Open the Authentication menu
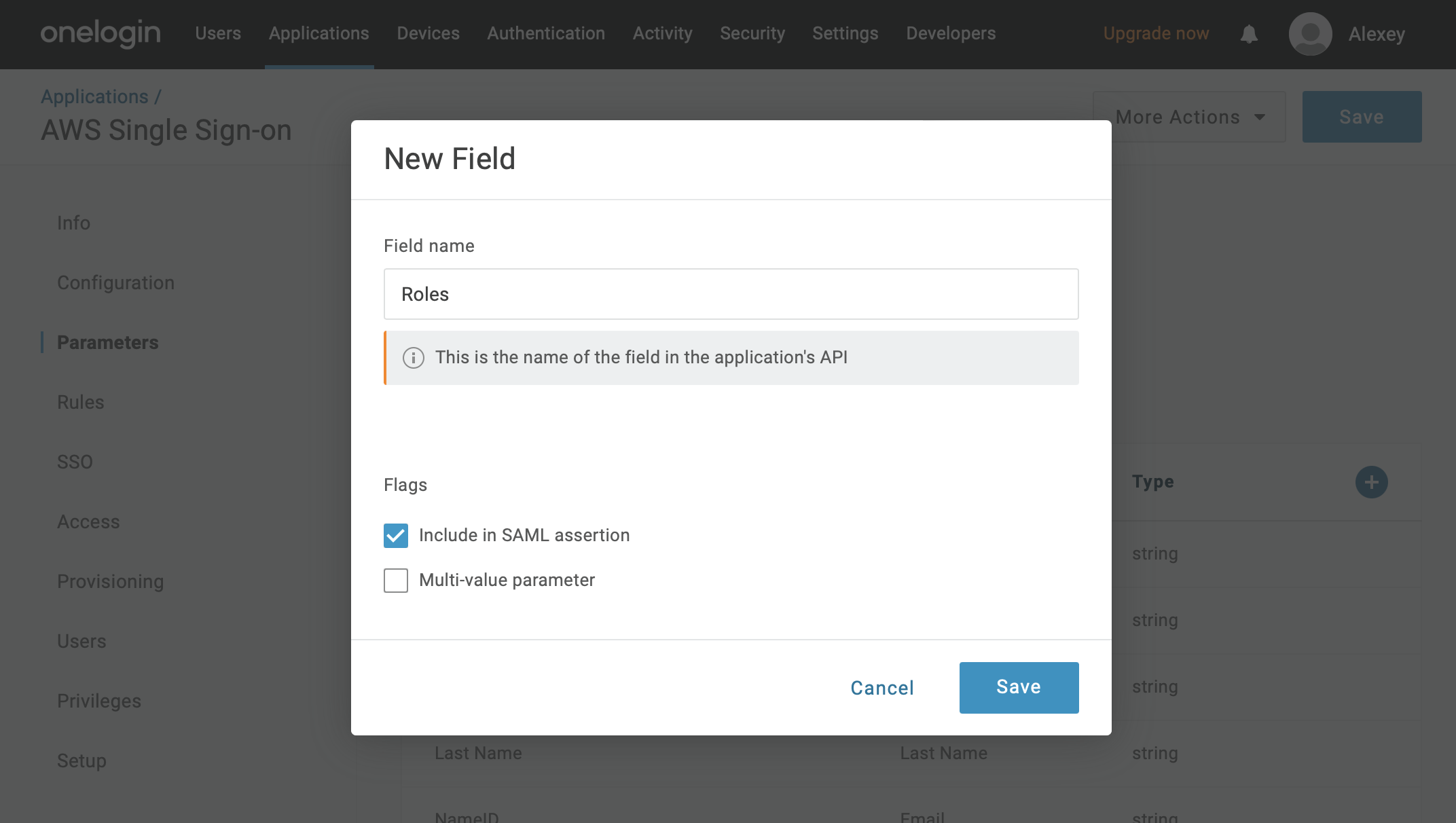This screenshot has width=1456, height=823. [546, 33]
